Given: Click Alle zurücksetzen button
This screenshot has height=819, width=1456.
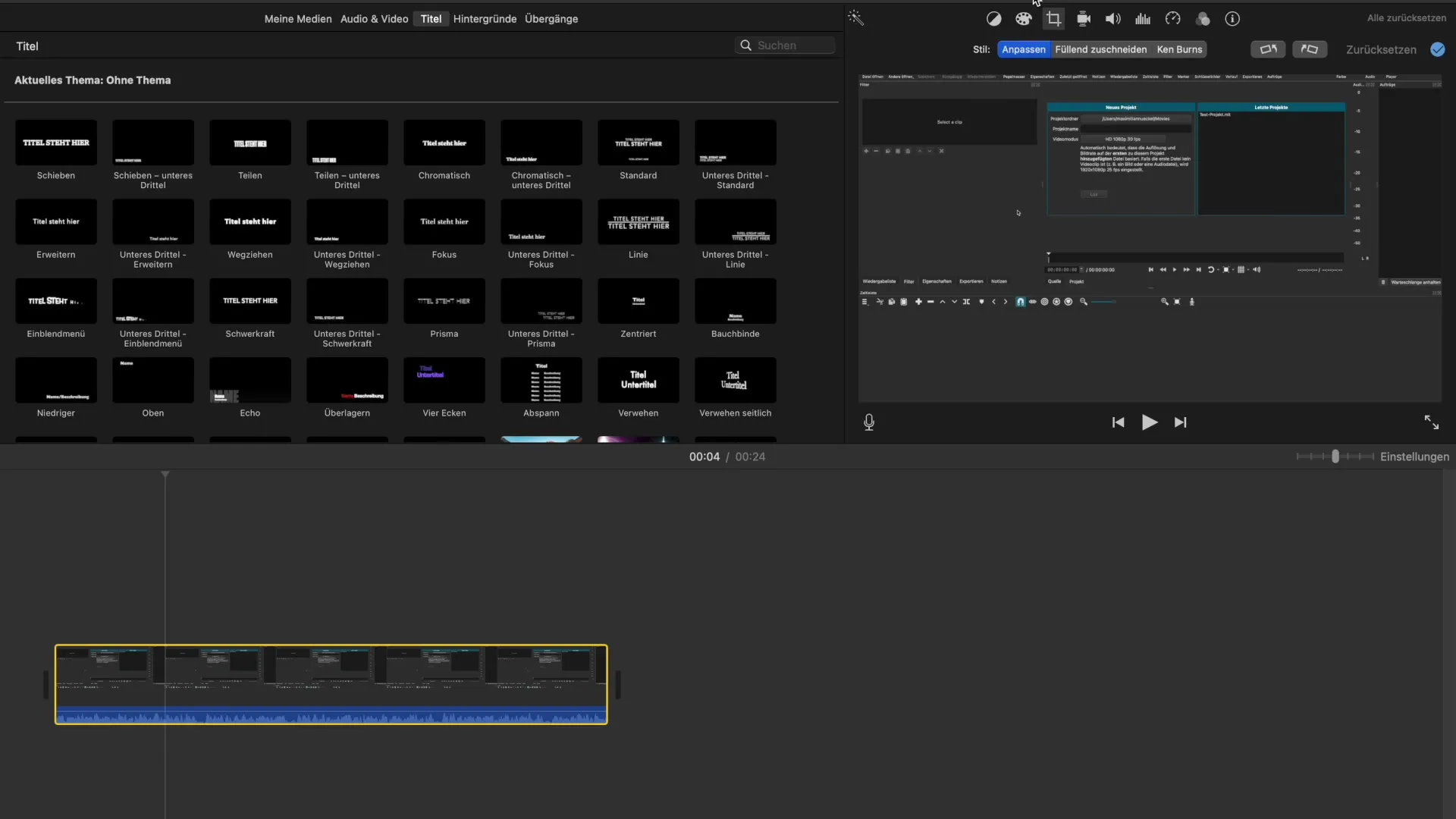Looking at the screenshot, I should (x=1407, y=17).
